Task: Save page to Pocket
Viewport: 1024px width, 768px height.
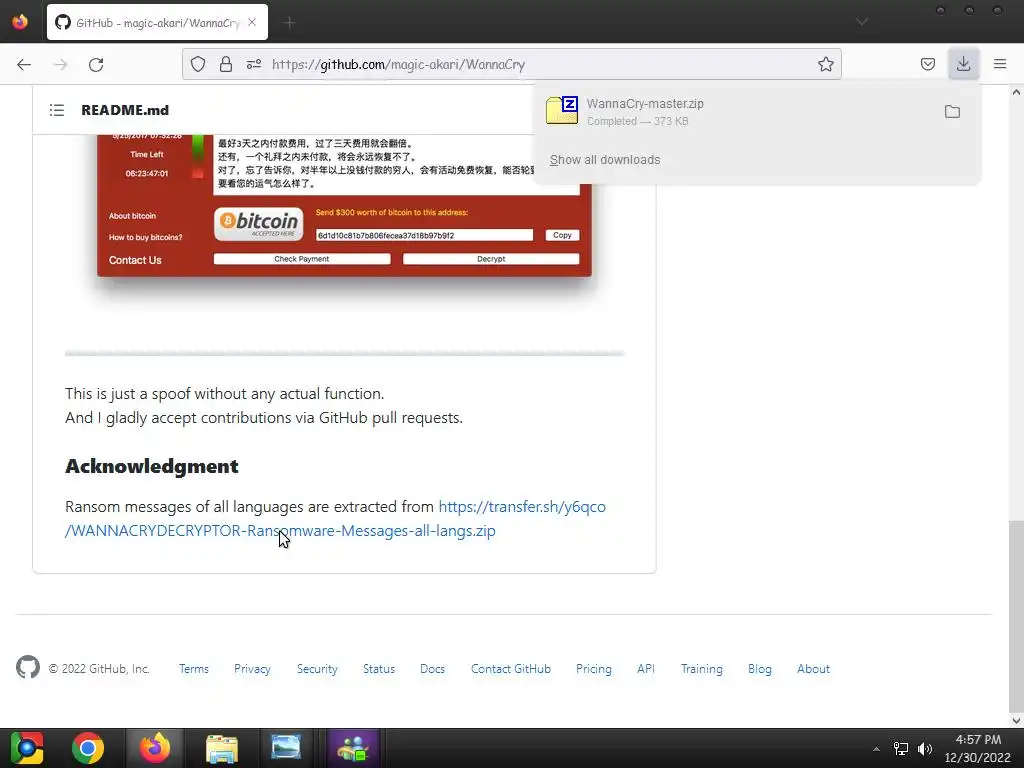Action: [x=928, y=64]
